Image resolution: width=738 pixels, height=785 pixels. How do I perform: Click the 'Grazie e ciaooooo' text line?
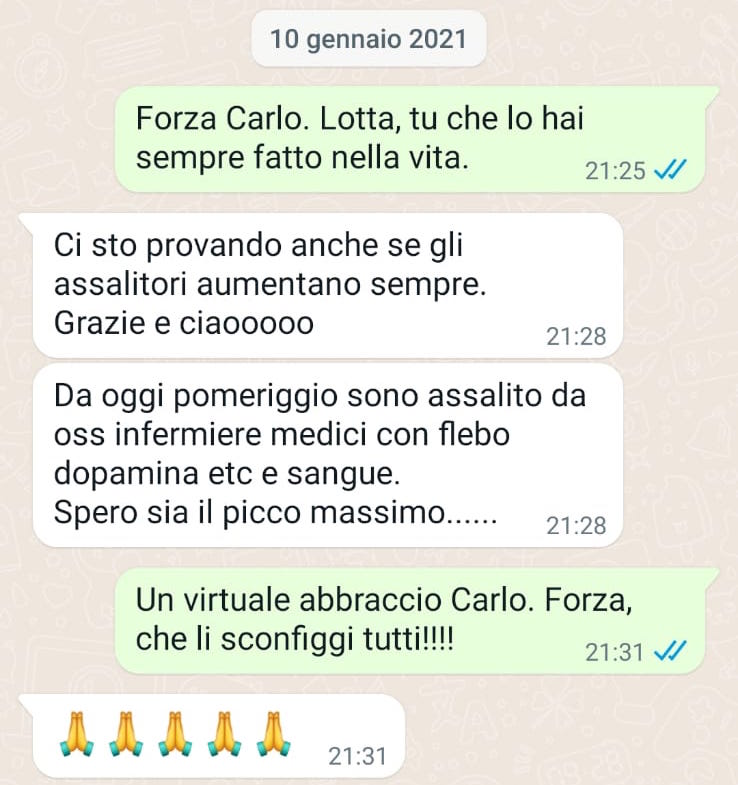coord(184,323)
